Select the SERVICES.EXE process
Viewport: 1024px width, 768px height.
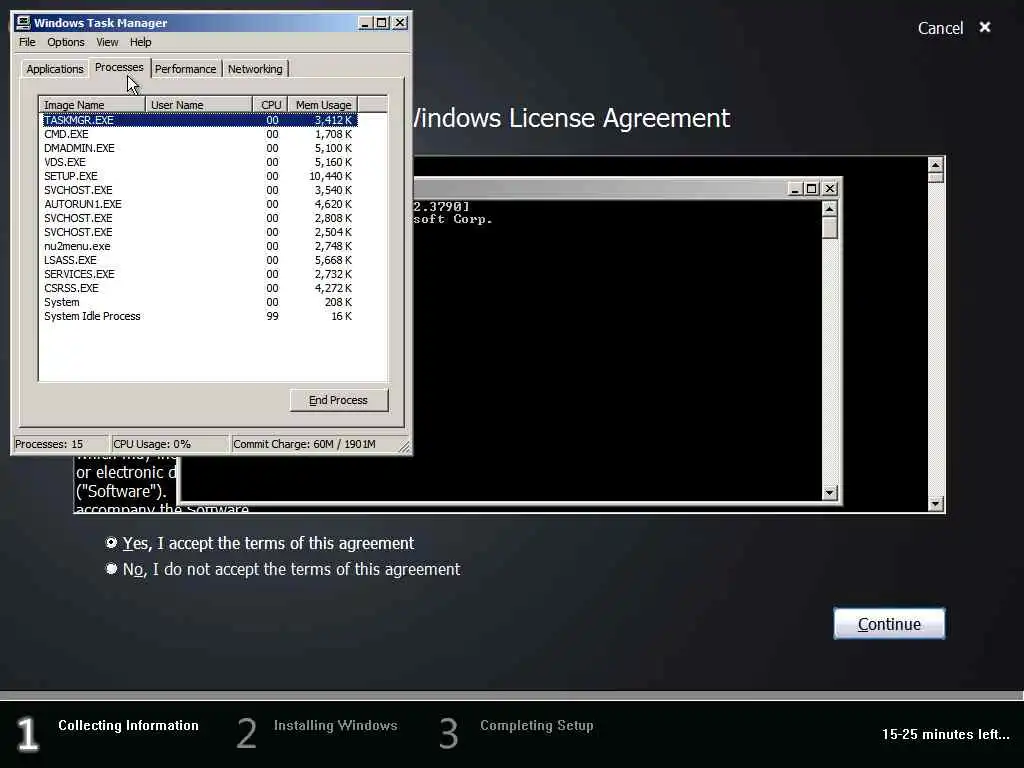pyautogui.click(x=199, y=274)
